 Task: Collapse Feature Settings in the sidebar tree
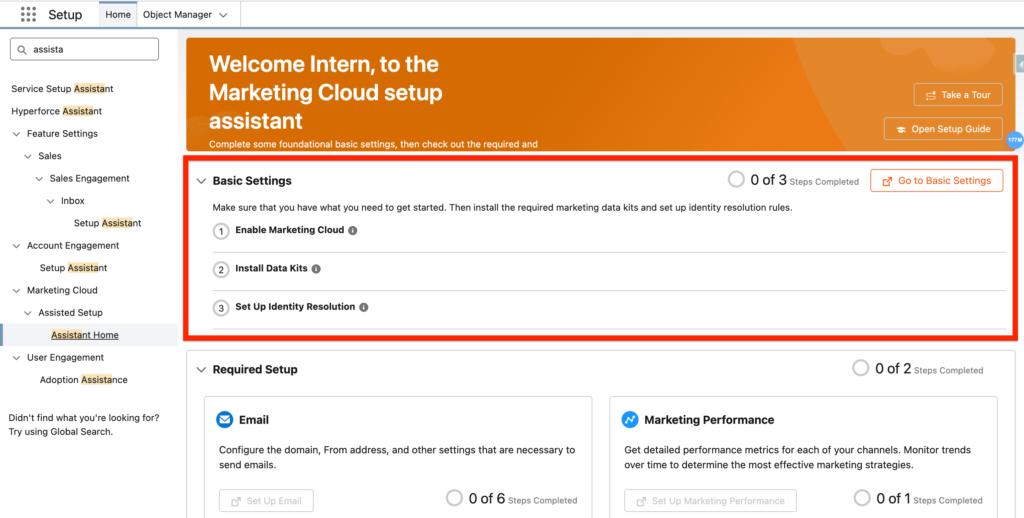pos(17,134)
